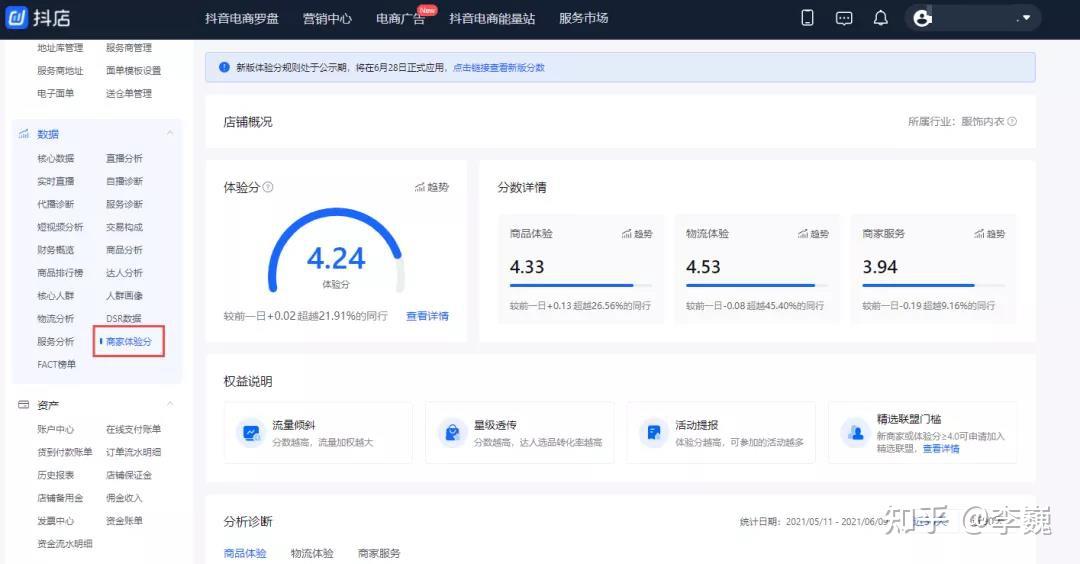Screen dimensions: 1080x564
Task: Open 抖音电商罗盘 in top navigation
Action: [242, 19]
